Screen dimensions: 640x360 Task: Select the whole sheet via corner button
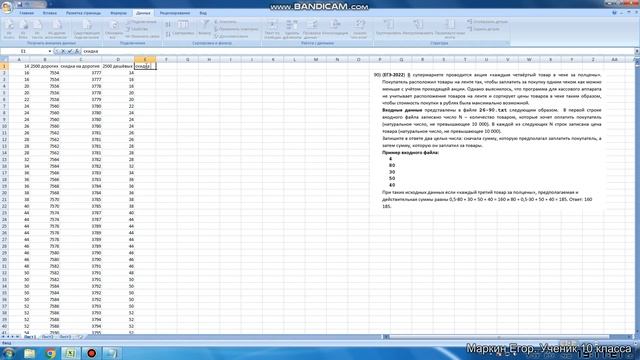pyautogui.click(x=4, y=60)
